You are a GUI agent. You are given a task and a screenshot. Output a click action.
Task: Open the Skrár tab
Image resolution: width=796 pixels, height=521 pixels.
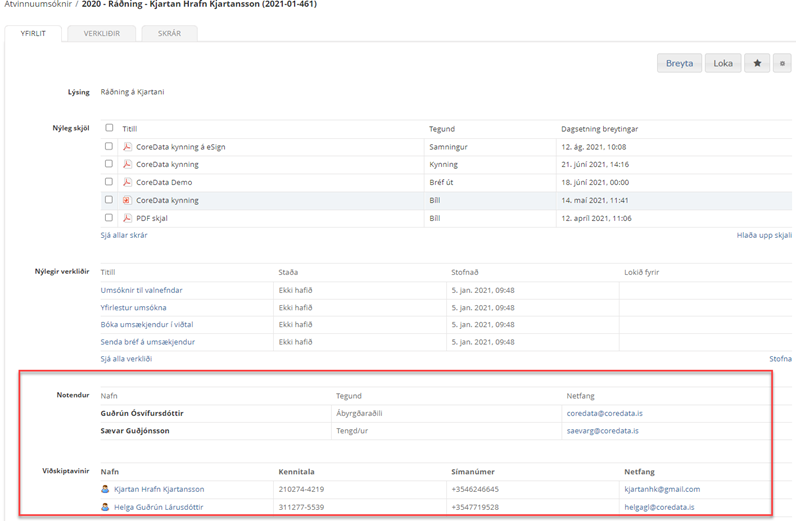pyautogui.click(x=168, y=33)
